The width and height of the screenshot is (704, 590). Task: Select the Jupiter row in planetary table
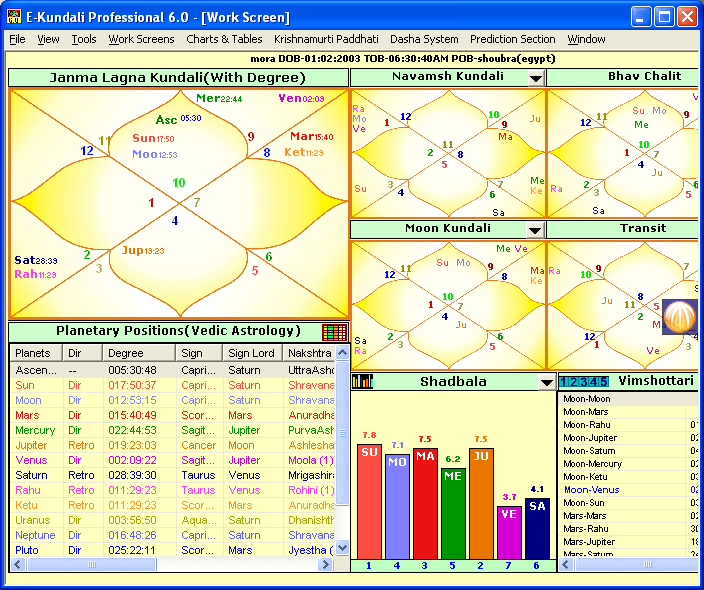[x=172, y=445]
